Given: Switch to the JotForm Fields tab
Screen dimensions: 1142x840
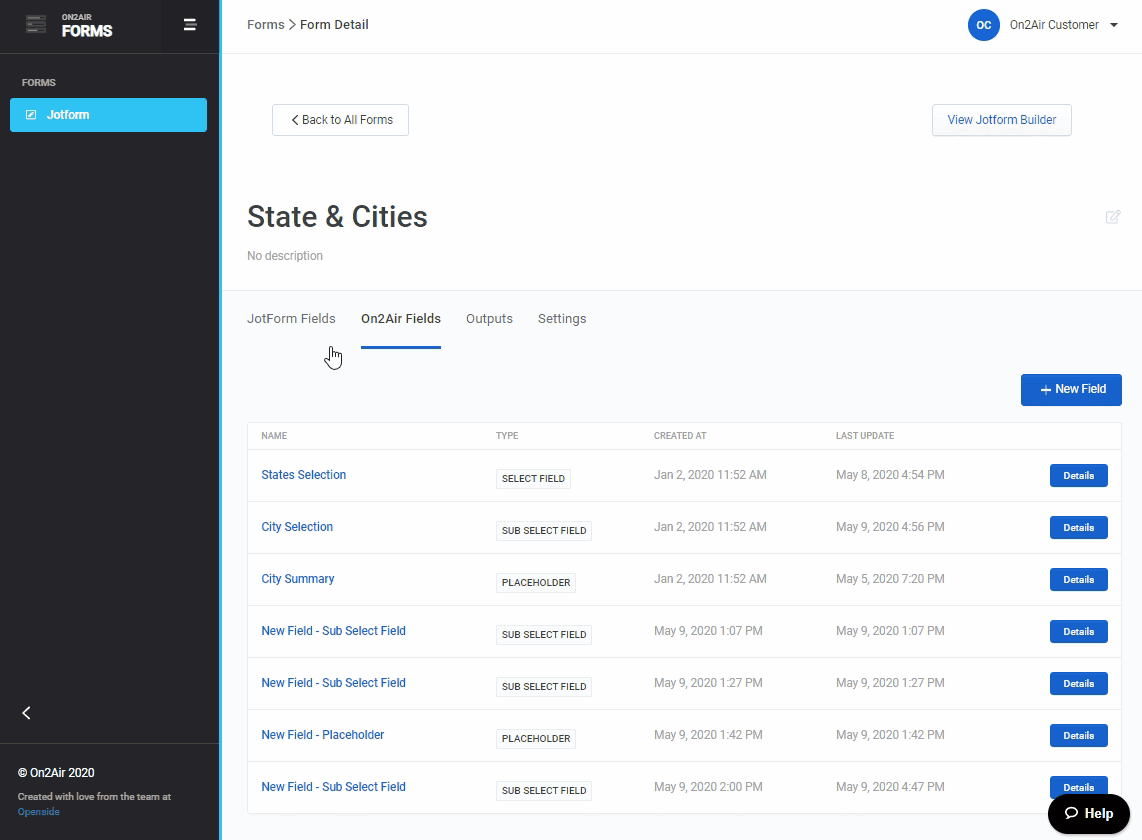Looking at the screenshot, I should [291, 319].
